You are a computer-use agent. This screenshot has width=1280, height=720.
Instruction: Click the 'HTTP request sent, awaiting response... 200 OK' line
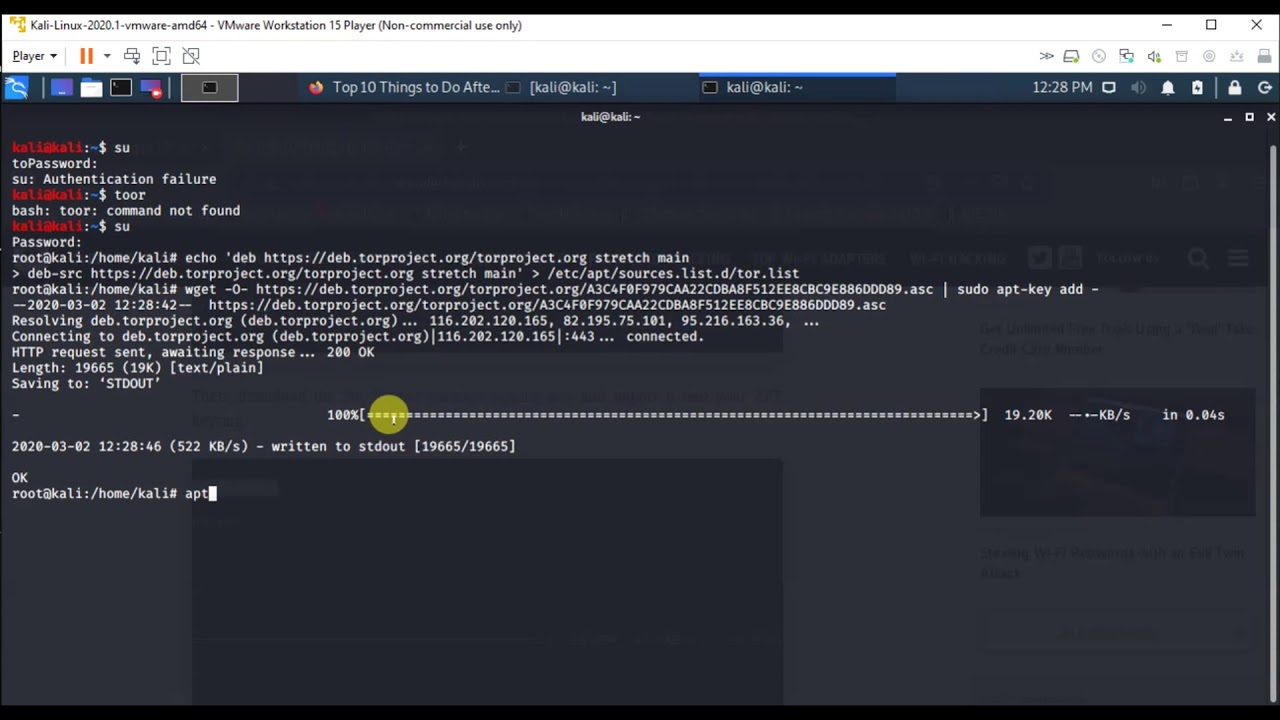coord(192,352)
